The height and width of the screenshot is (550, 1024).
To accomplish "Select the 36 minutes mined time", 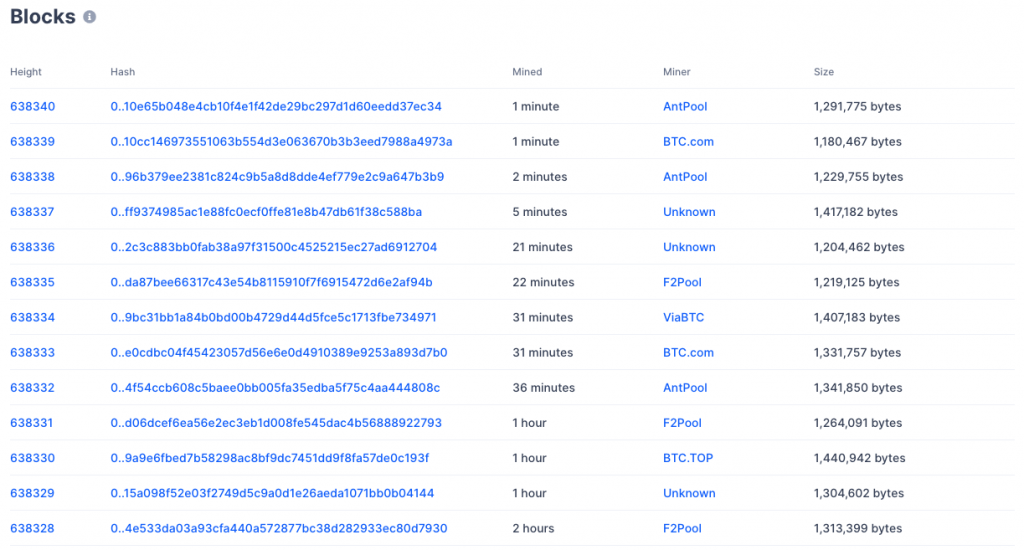I will [x=543, y=388].
